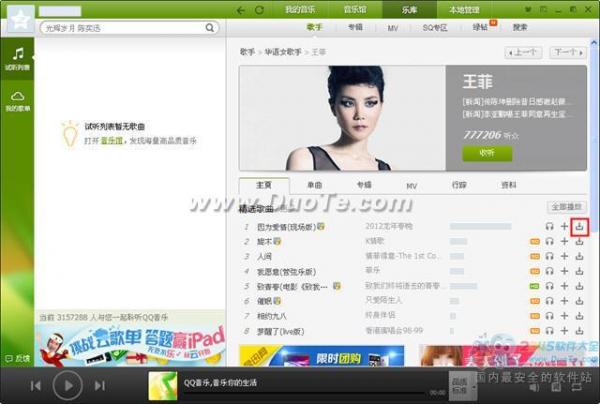Open the skin icon in title bar
Screen dimensions: 600x404
click(x=528, y=10)
